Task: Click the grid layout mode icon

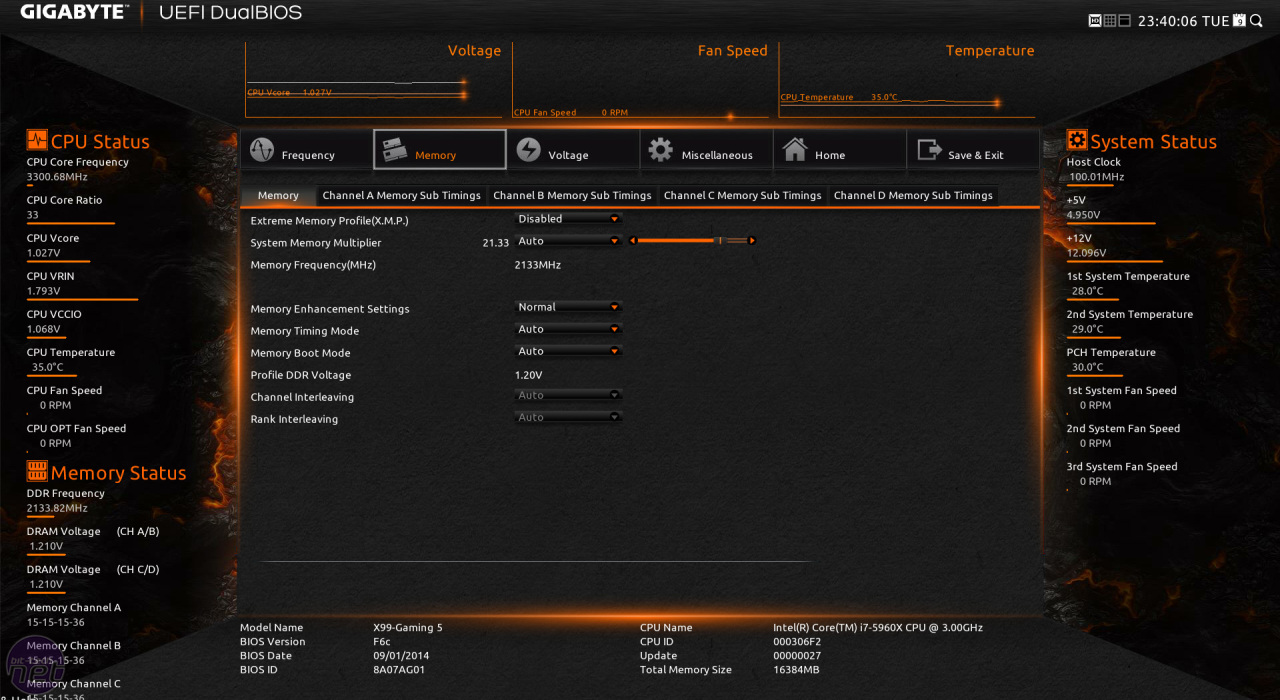Action: pyautogui.click(x=1110, y=20)
